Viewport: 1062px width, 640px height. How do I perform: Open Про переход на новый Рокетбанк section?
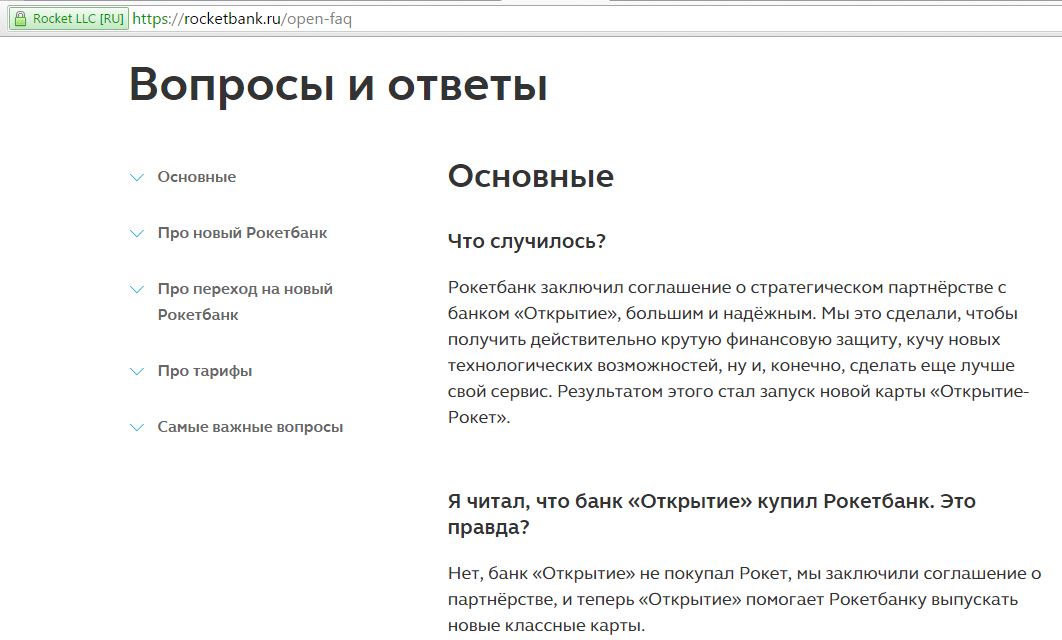[x=244, y=301]
